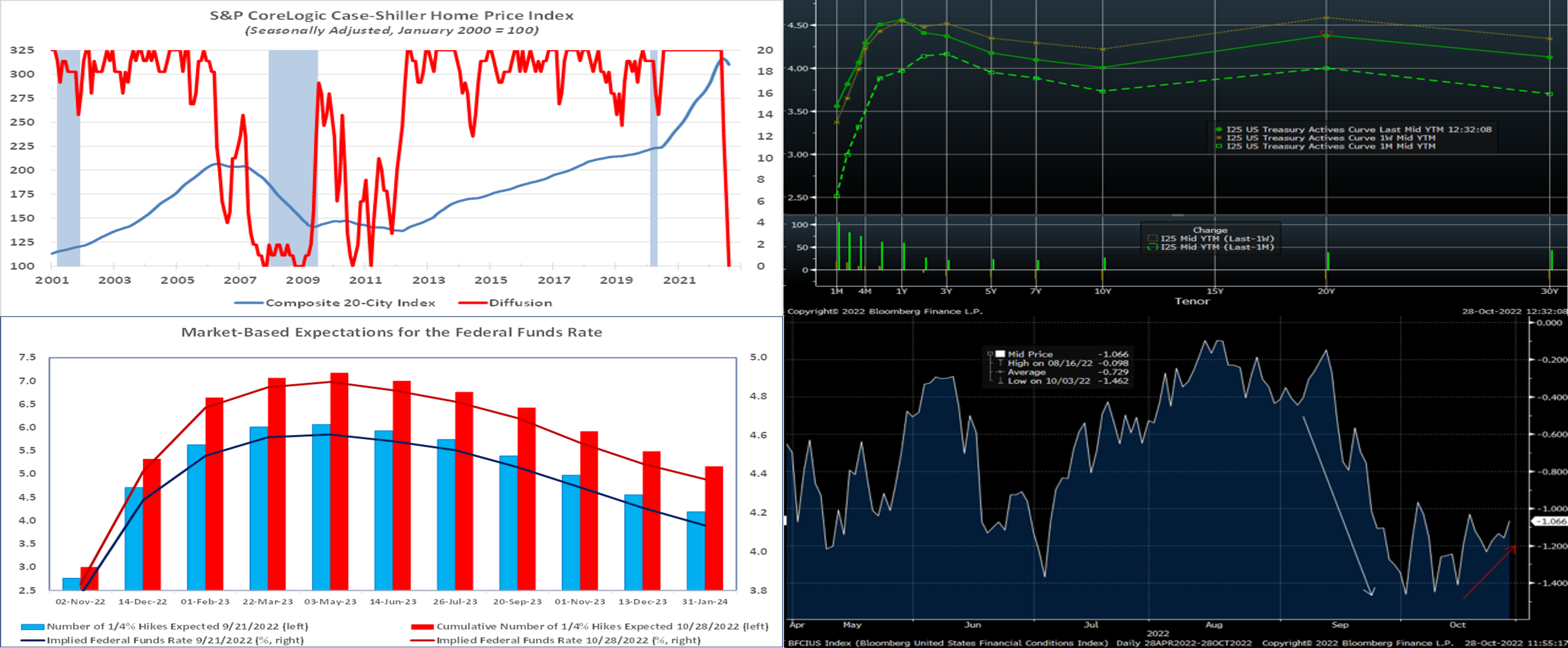Click the 10Y tenor axis label
The width and height of the screenshot is (1568, 648).
pyautogui.click(x=1102, y=291)
